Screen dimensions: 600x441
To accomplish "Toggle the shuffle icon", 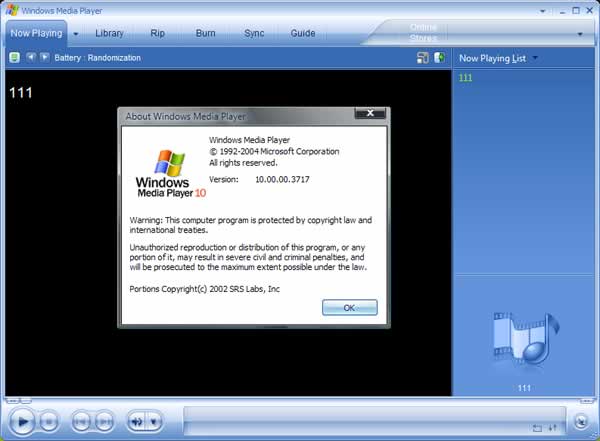I will click(553, 428).
